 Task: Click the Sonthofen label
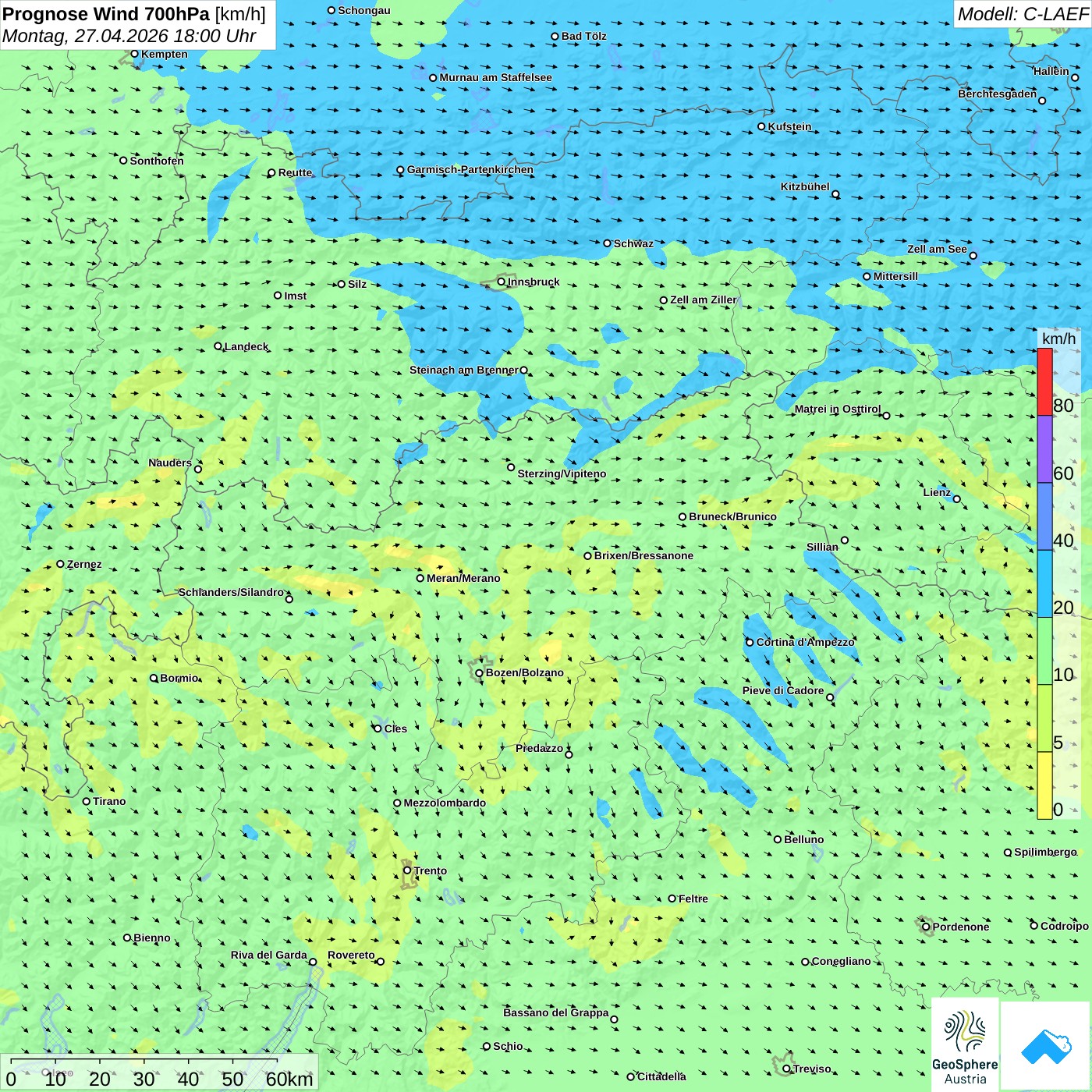pos(157,161)
